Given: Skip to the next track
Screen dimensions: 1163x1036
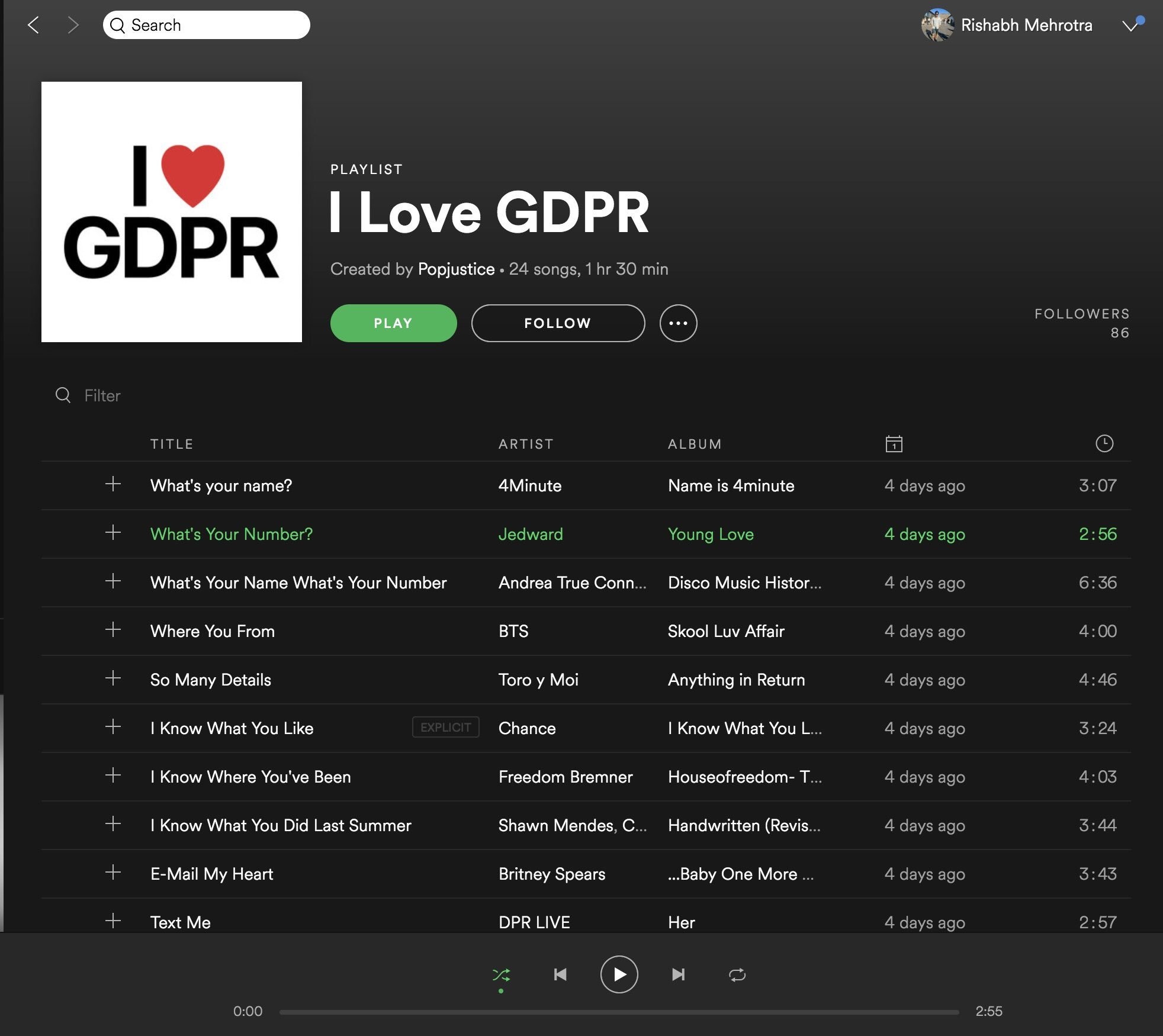Looking at the screenshot, I should (x=679, y=974).
